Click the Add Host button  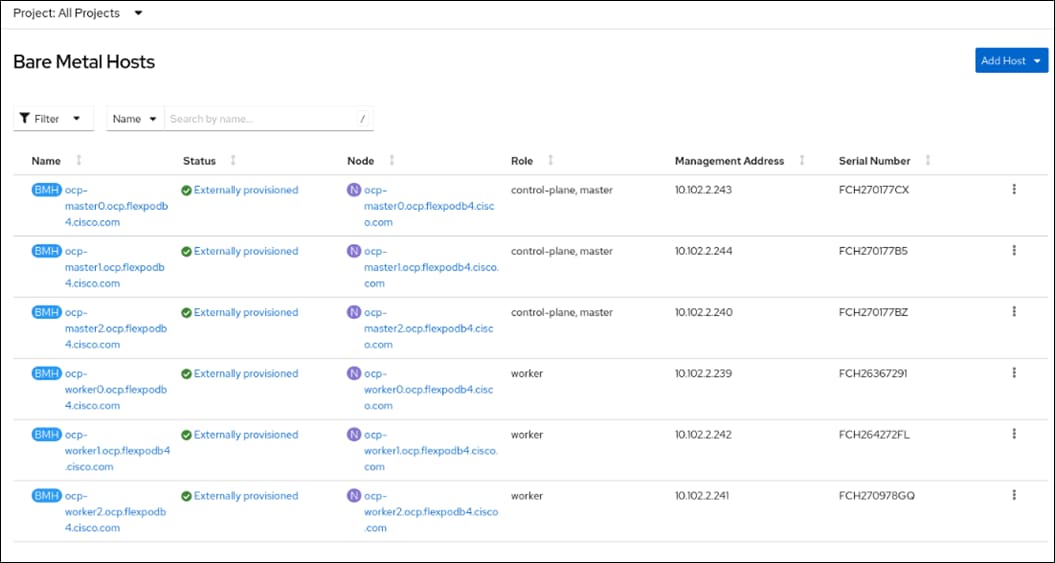(x=1011, y=61)
